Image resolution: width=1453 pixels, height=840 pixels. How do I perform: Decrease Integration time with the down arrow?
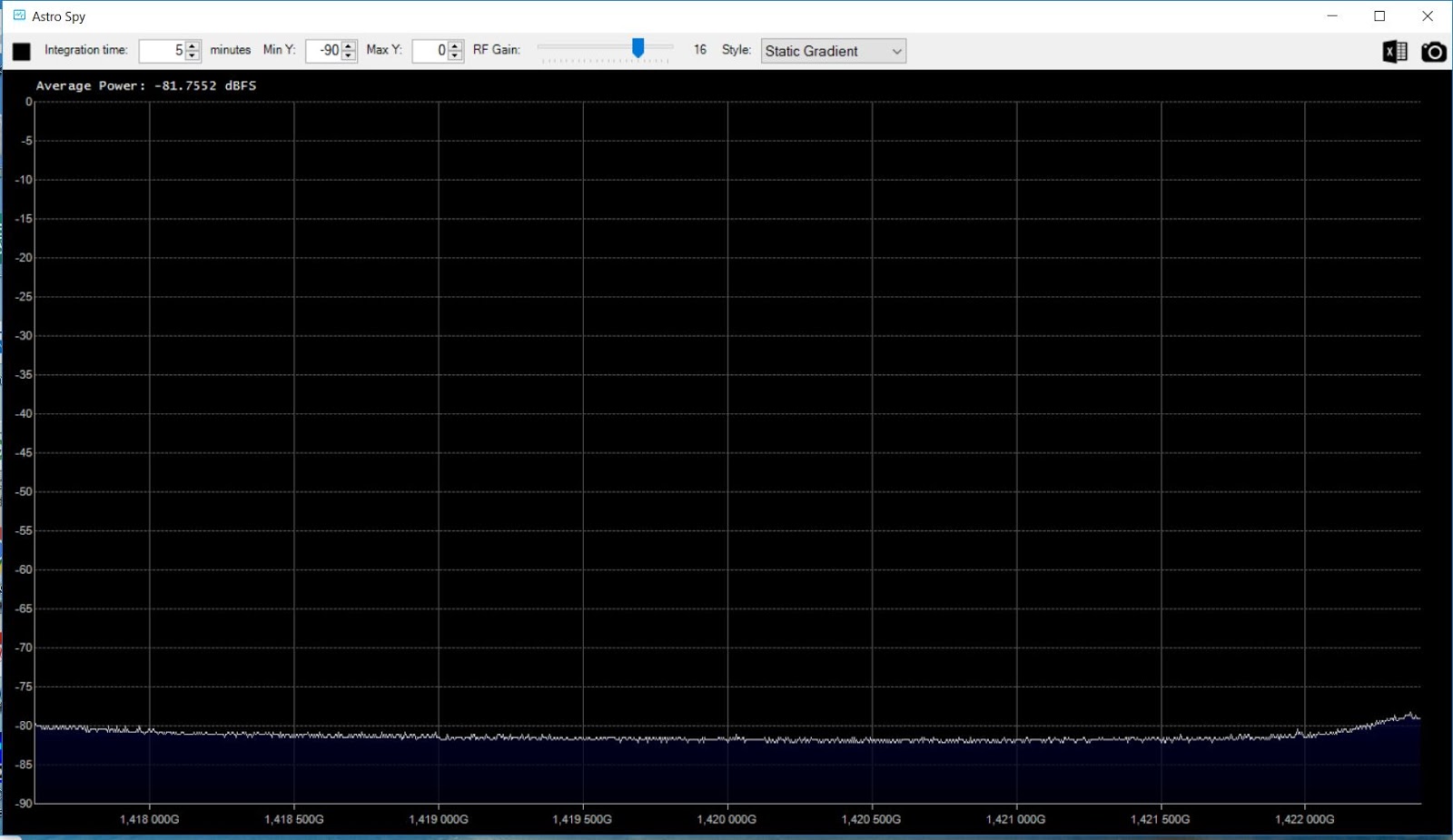pyautogui.click(x=193, y=56)
